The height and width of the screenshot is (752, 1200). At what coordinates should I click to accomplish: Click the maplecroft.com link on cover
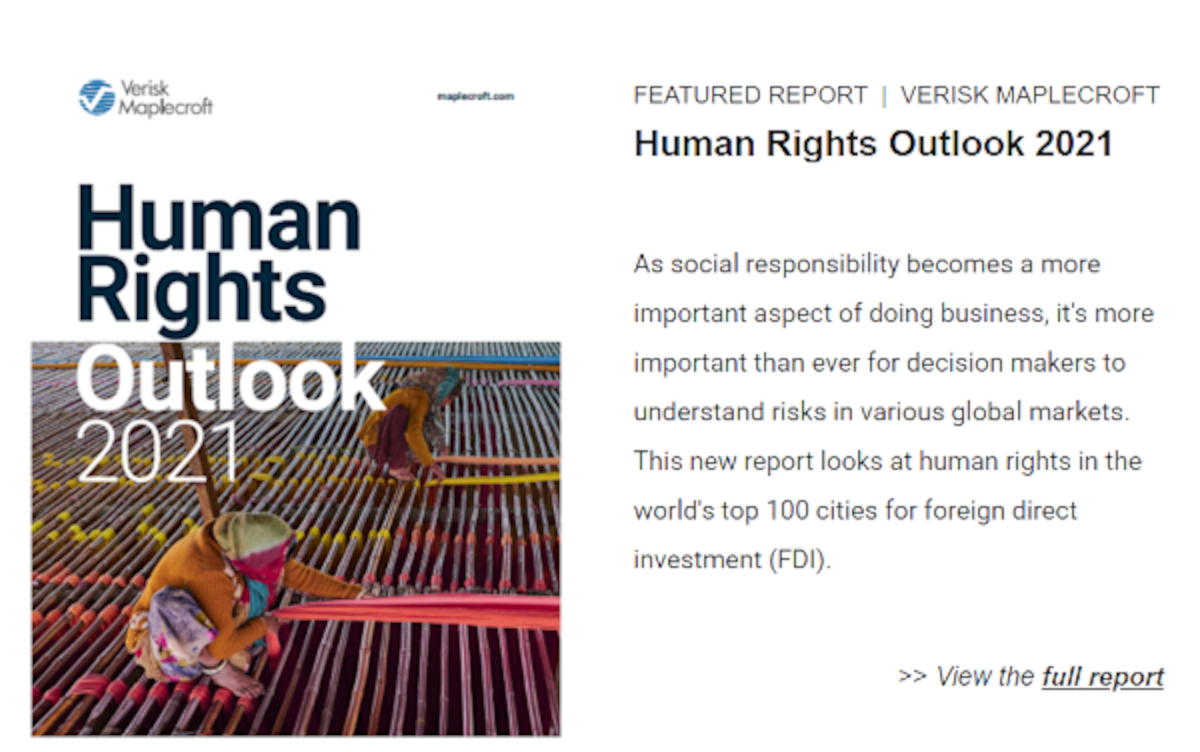click(476, 97)
